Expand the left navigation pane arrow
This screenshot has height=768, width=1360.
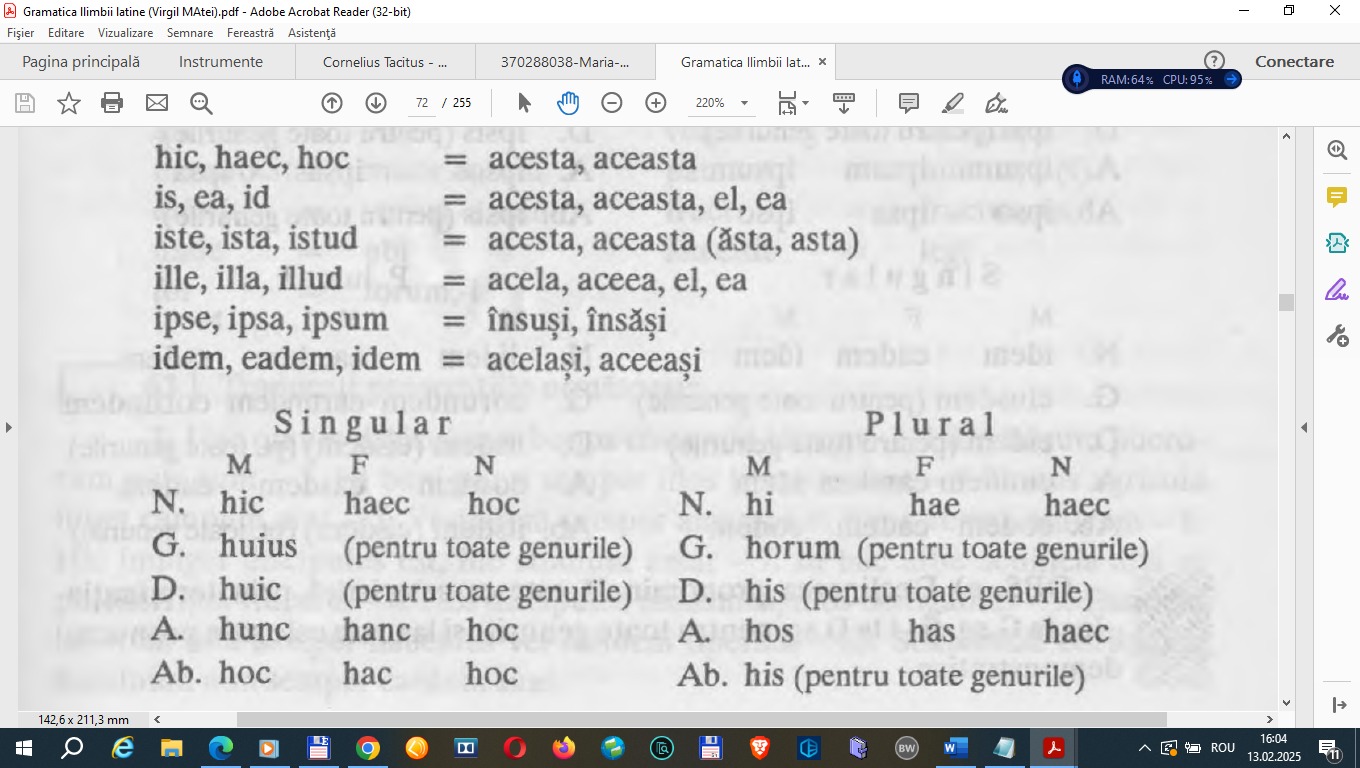(9, 428)
